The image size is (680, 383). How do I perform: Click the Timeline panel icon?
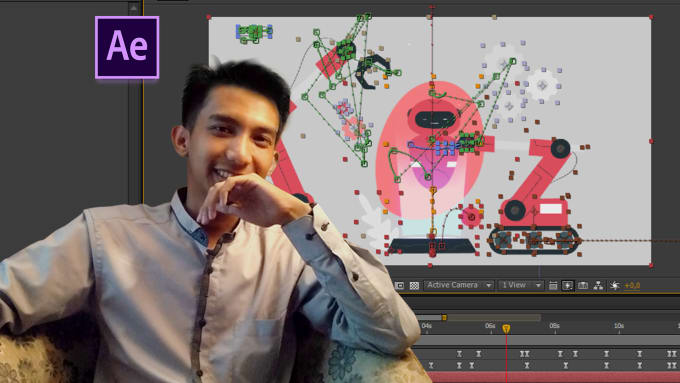tap(583, 285)
